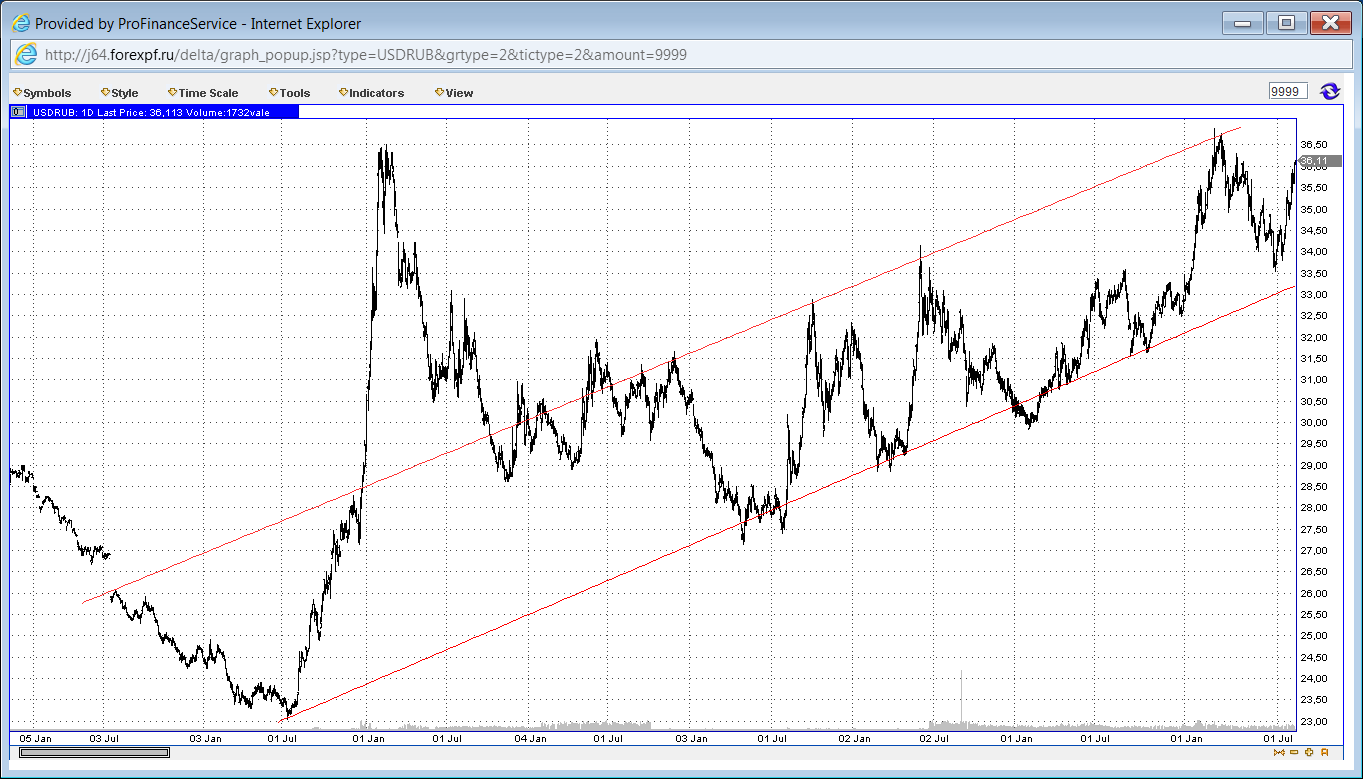The height and width of the screenshot is (779, 1363).
Task: Click the 36,50 price axis label
Action: [1314, 145]
